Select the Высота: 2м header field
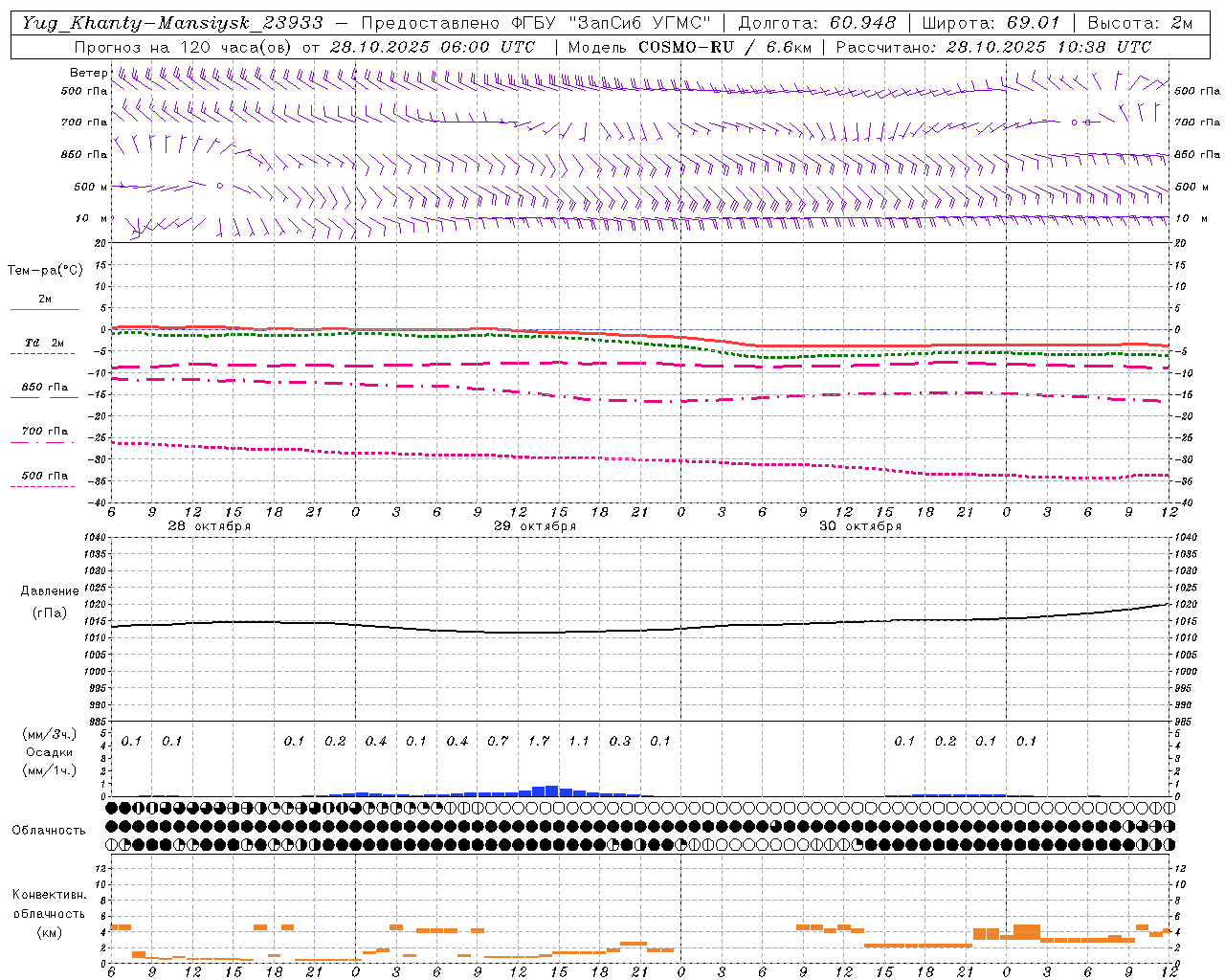The width and height of the screenshot is (1225, 980). [1140, 23]
